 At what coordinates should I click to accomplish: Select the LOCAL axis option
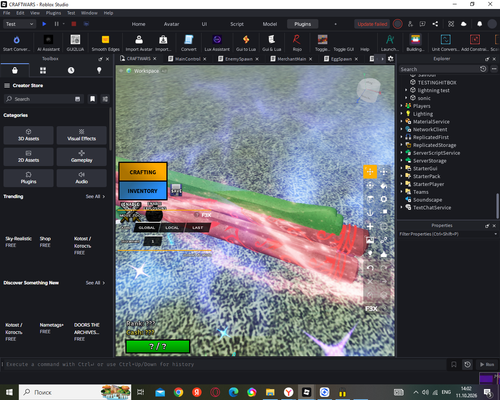172,228
